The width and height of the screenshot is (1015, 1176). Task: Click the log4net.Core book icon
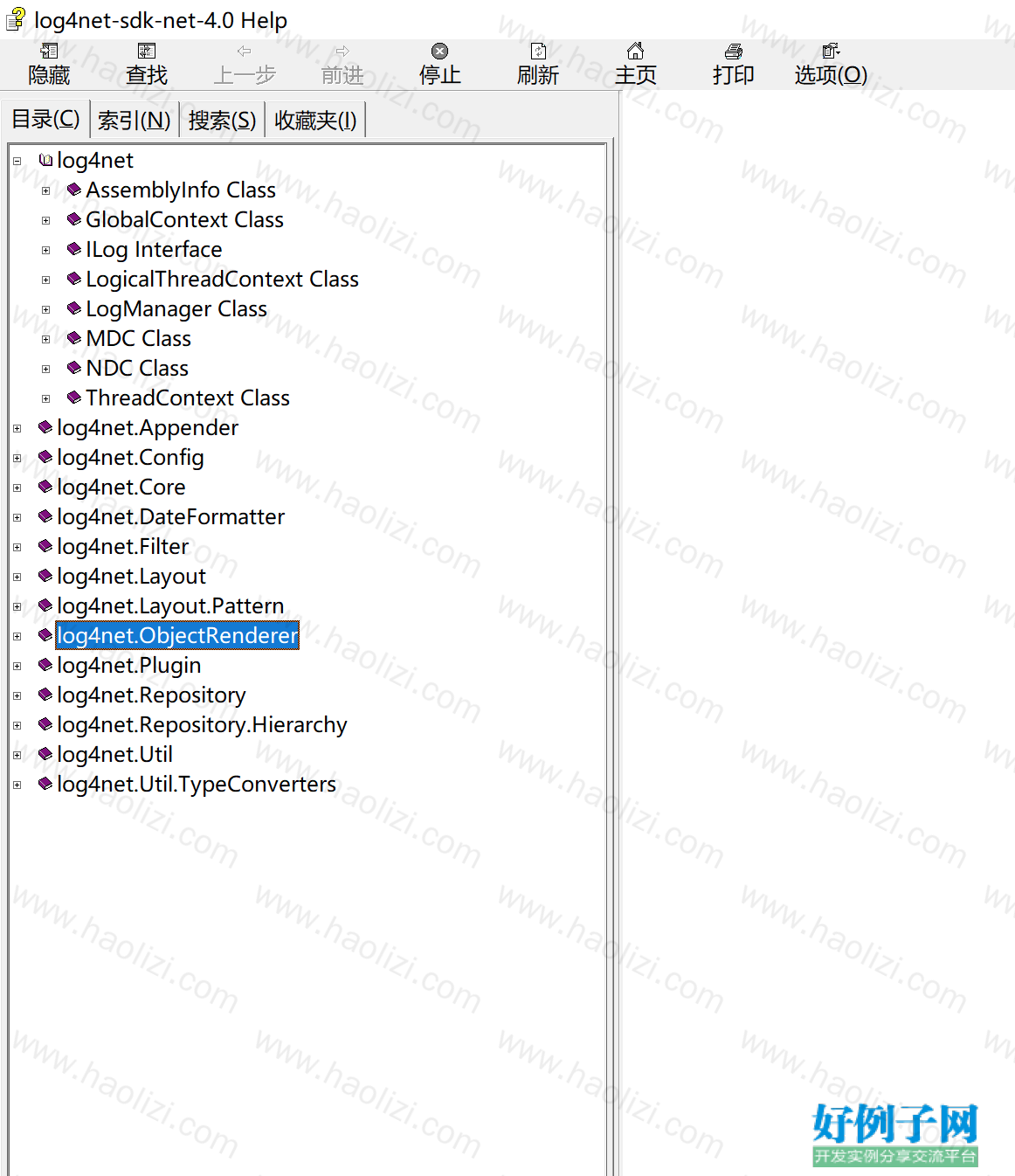click(x=45, y=487)
